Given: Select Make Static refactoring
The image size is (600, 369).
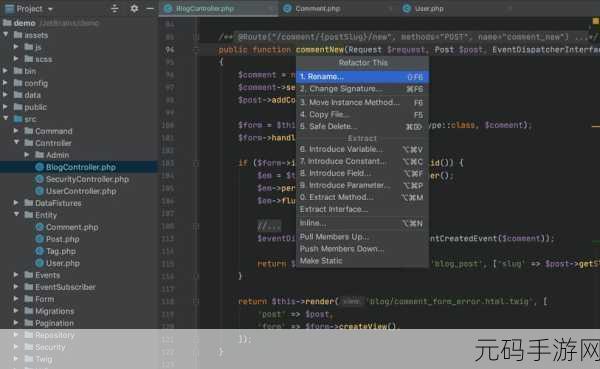Looking at the screenshot, I should (362, 261).
